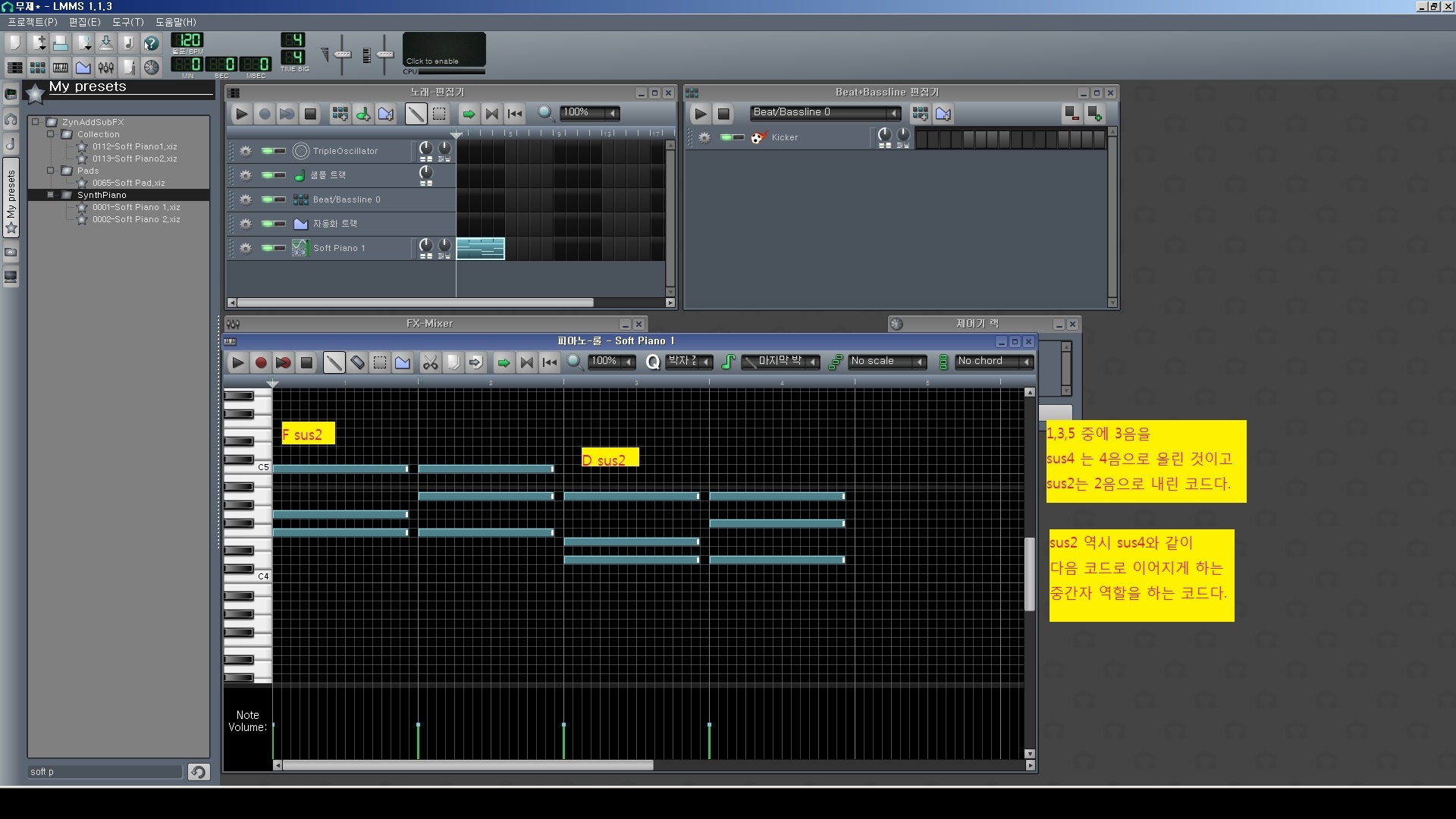Click the save project disk icon
Image resolution: width=1456 pixels, height=819 pixels.
tap(106, 42)
